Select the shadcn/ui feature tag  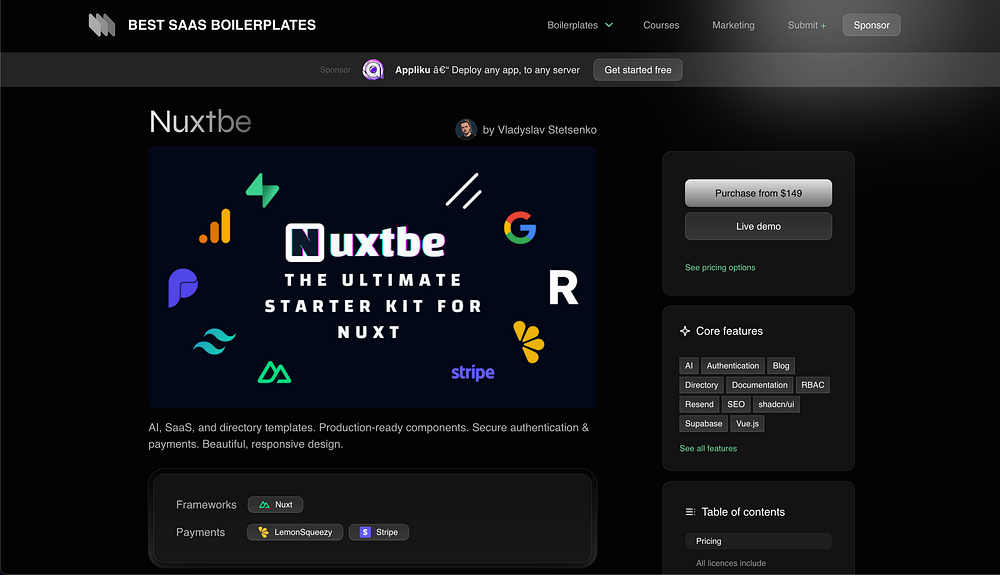pos(776,404)
